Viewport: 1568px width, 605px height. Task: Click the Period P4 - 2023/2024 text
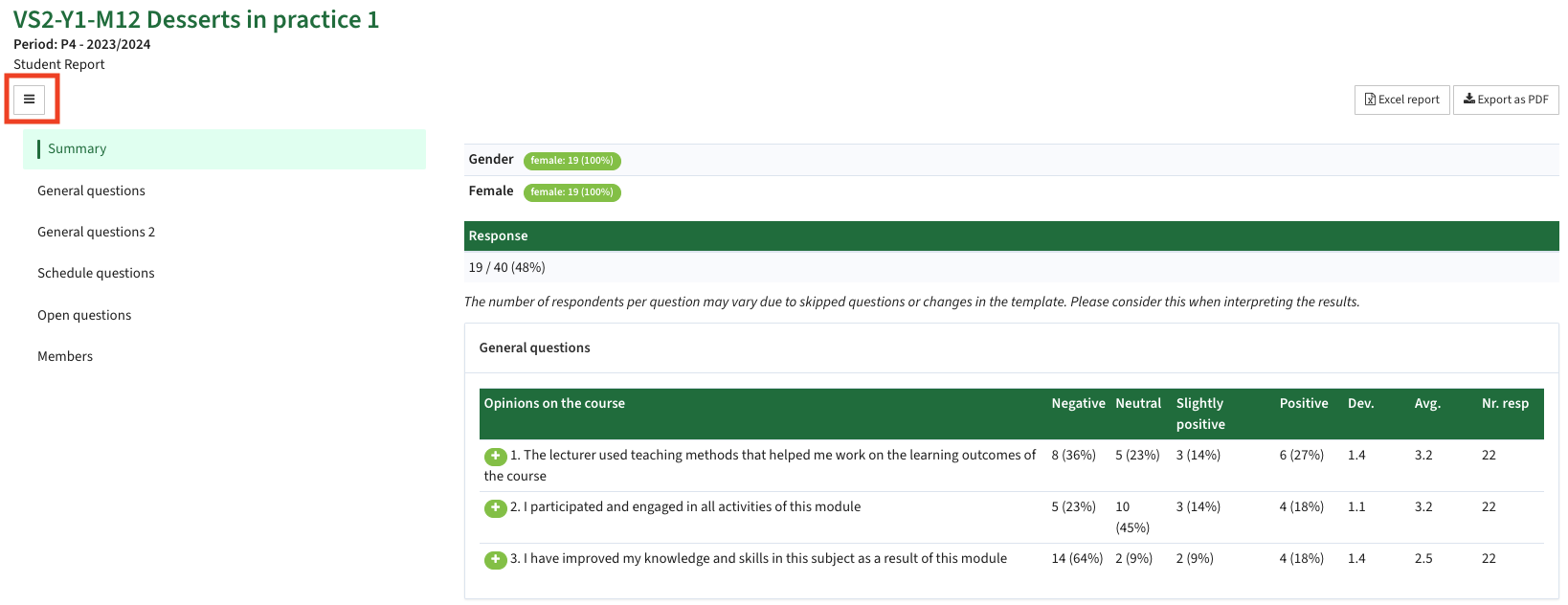81,44
